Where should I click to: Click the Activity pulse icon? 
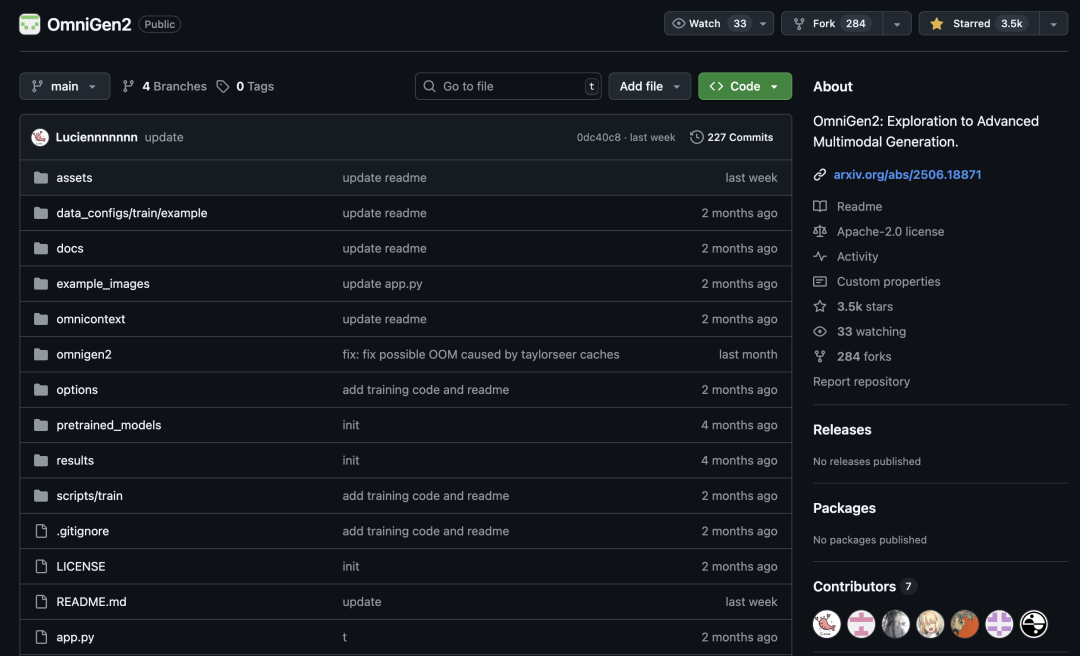tap(820, 256)
